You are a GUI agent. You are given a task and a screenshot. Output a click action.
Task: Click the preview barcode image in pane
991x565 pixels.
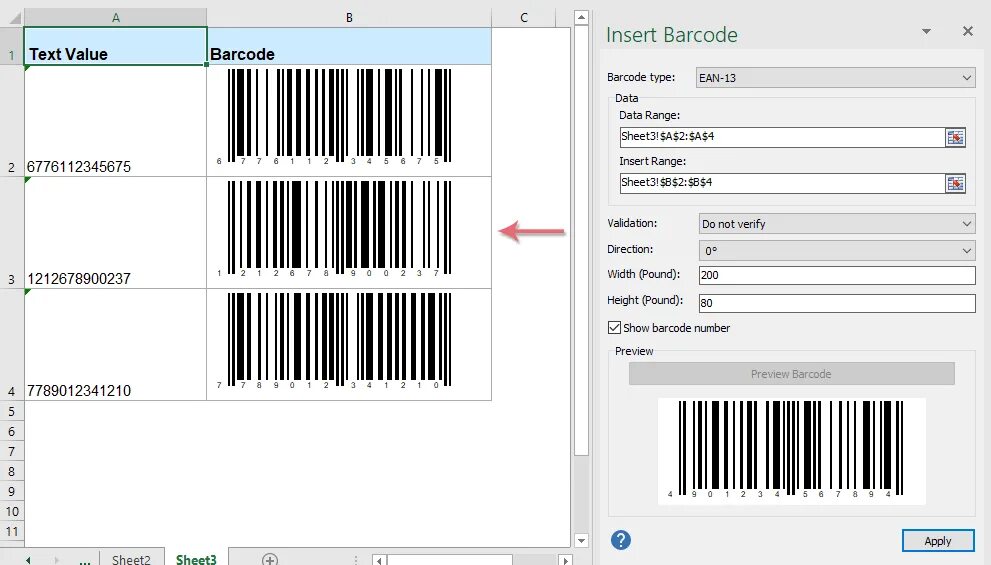click(x=791, y=451)
